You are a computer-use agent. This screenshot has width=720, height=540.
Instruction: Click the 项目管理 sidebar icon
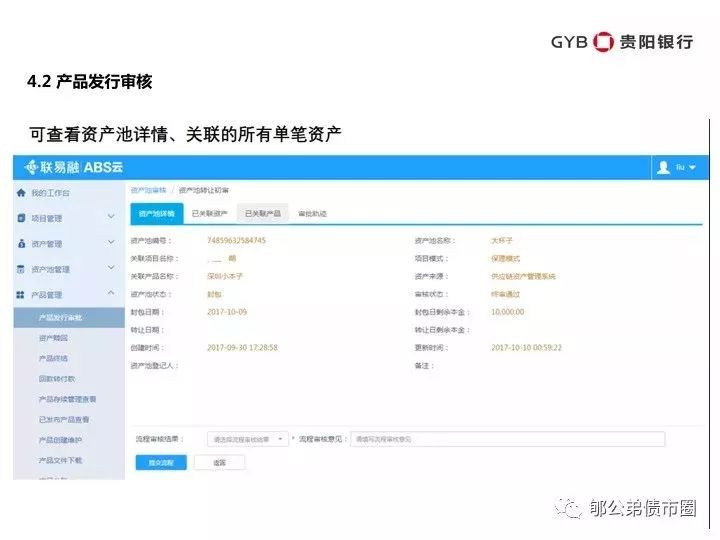(21, 217)
